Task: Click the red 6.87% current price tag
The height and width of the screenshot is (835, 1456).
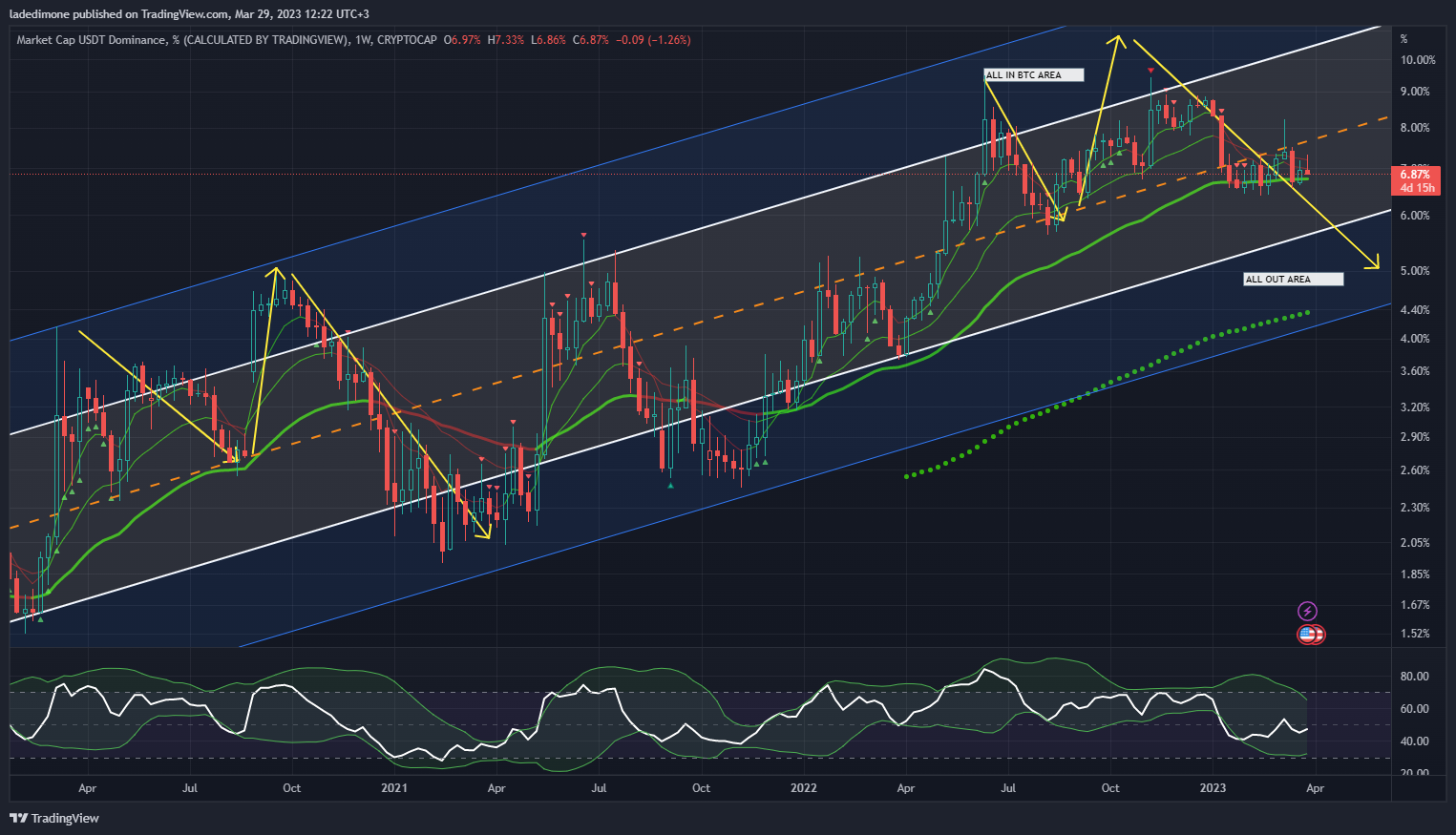Action: [1415, 174]
